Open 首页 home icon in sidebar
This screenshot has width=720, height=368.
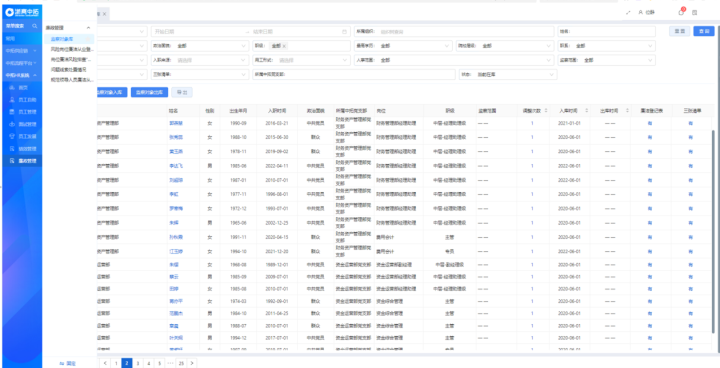13,87
